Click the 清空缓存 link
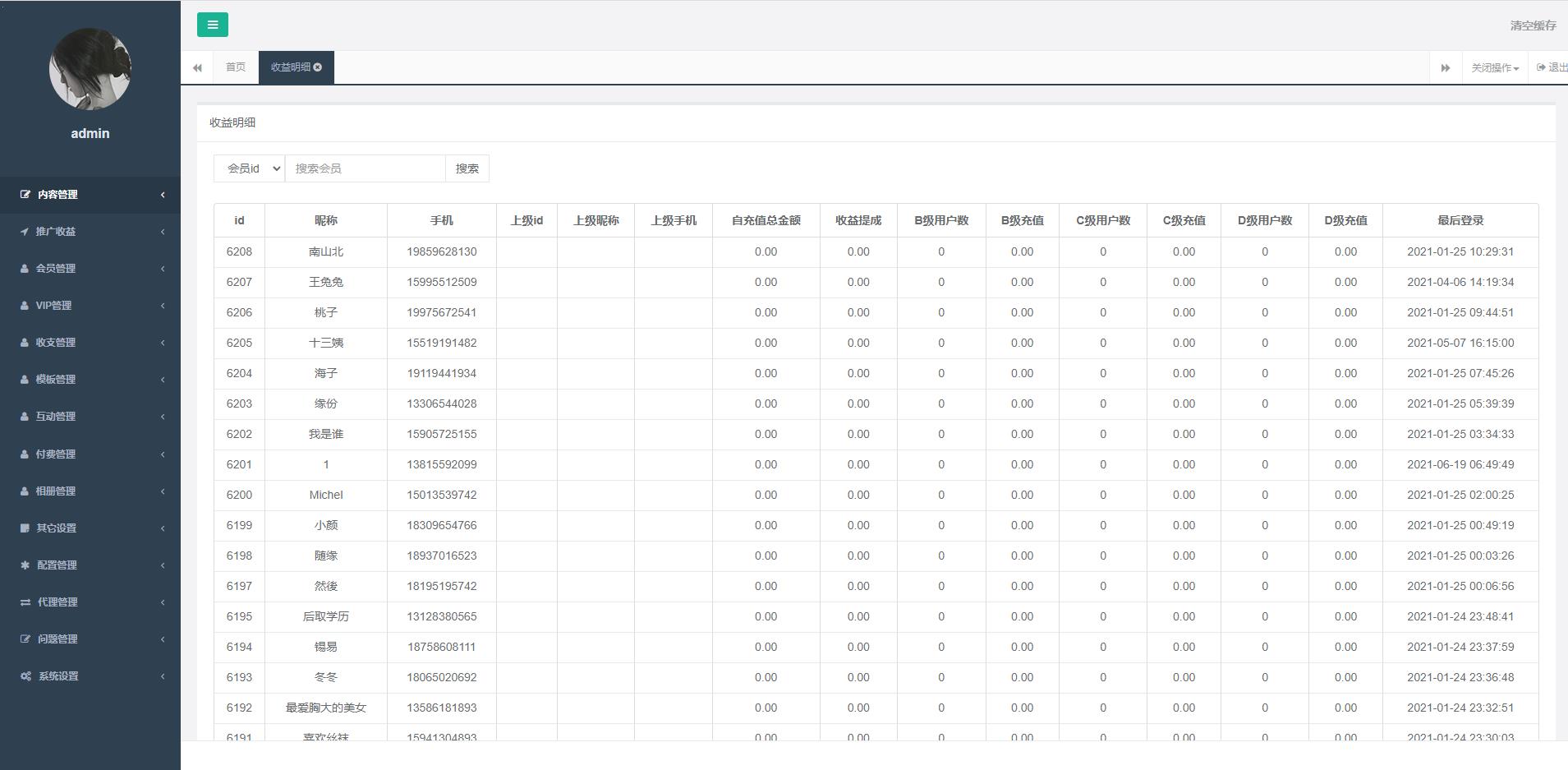This screenshot has width=1568, height=770. click(1532, 25)
